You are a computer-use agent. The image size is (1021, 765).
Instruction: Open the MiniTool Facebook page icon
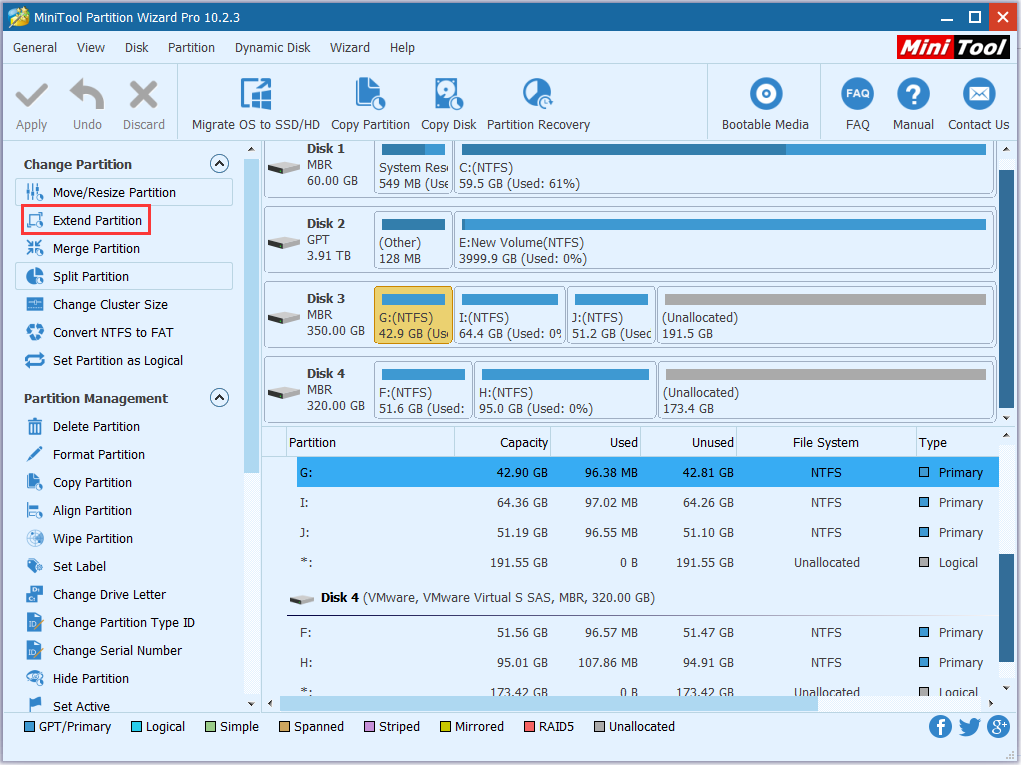point(940,726)
